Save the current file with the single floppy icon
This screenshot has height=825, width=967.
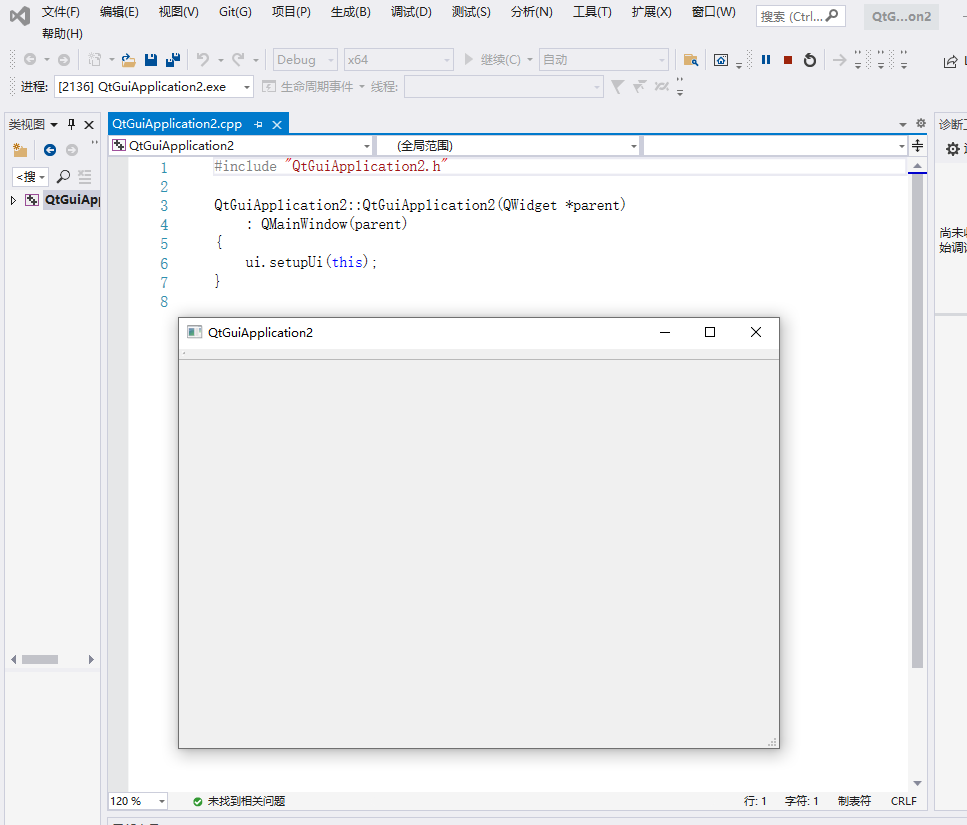tap(150, 60)
